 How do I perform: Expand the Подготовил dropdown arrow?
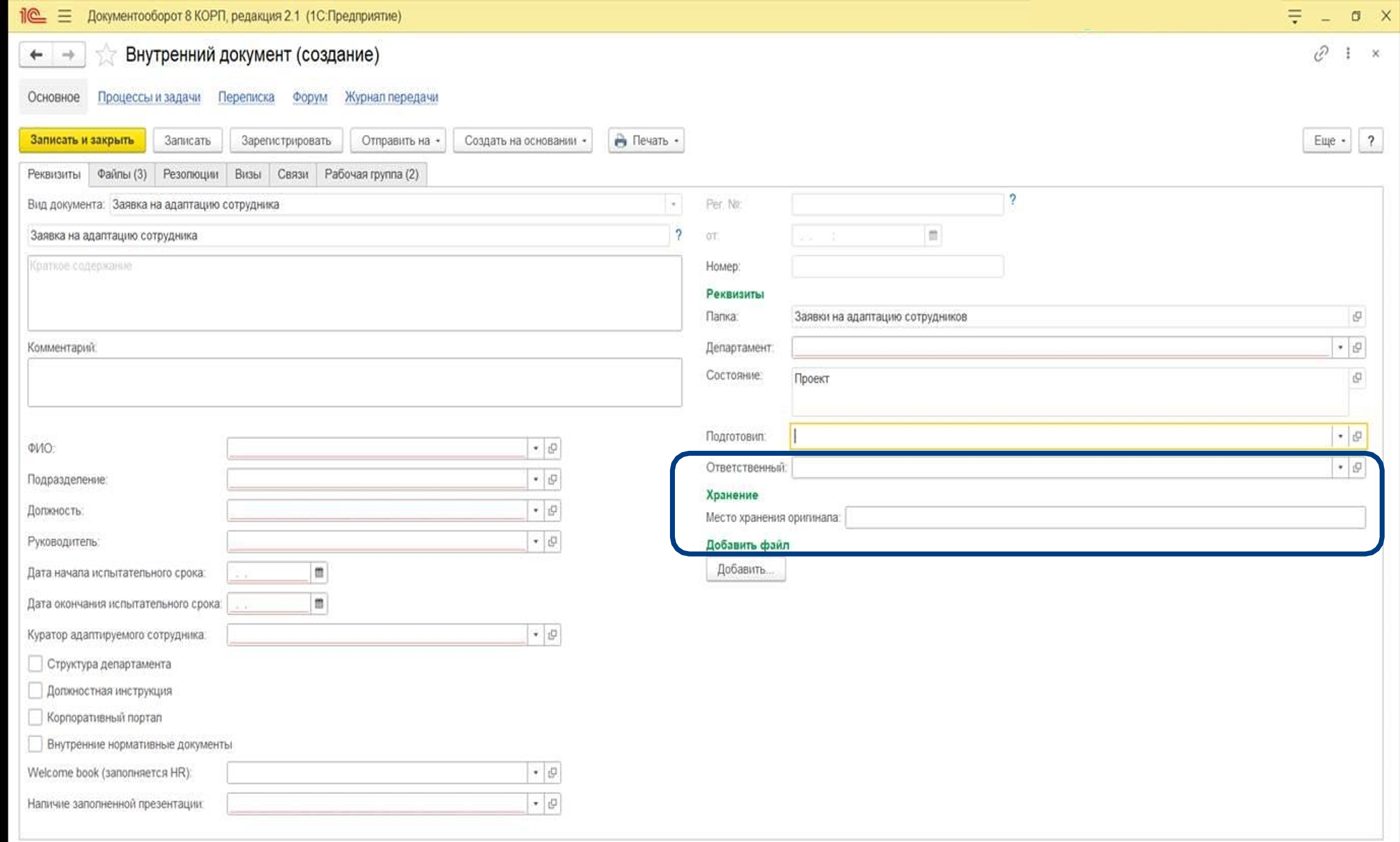(1340, 436)
